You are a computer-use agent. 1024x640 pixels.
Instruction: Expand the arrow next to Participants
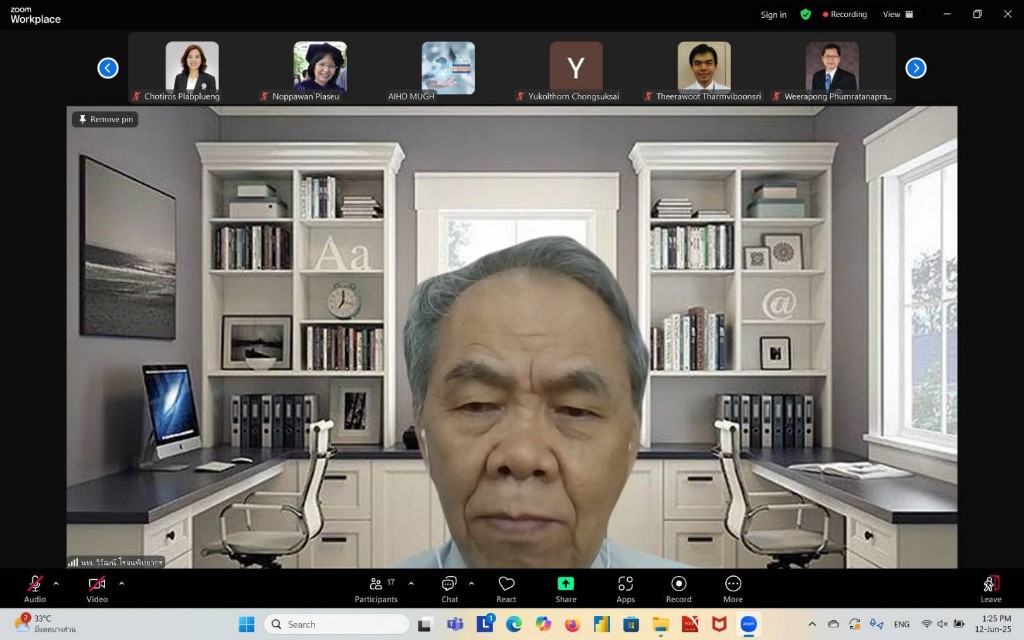tap(411, 584)
